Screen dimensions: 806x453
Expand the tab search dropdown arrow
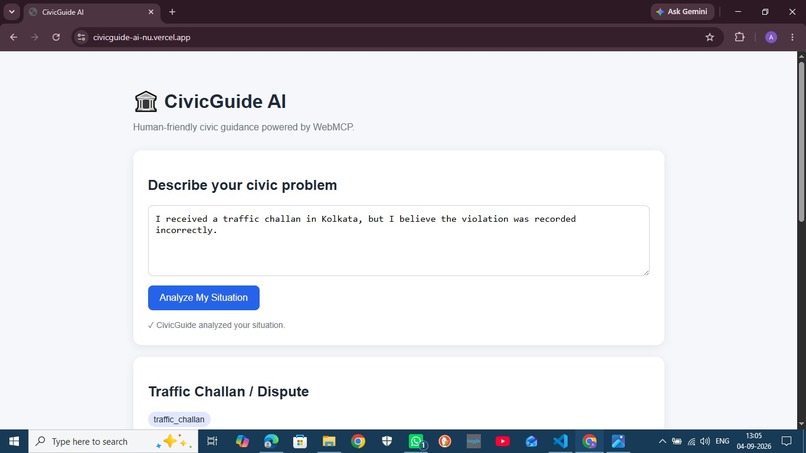[11, 11]
